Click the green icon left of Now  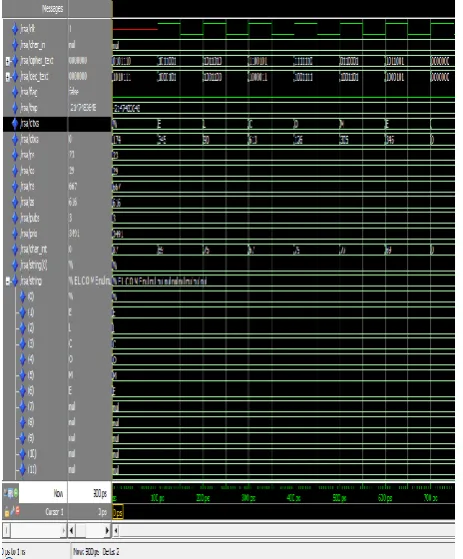pyautogui.click(x=16, y=493)
